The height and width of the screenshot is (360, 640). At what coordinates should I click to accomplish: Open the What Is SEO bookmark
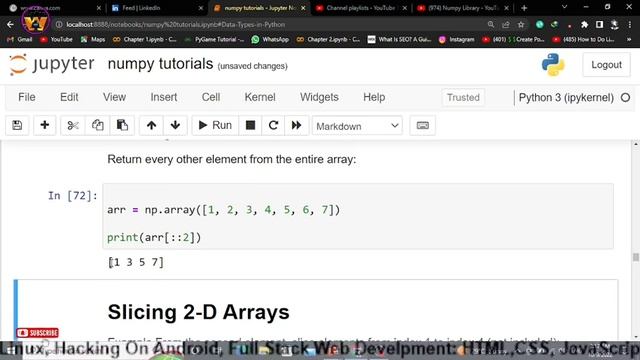pyautogui.click(x=399, y=40)
